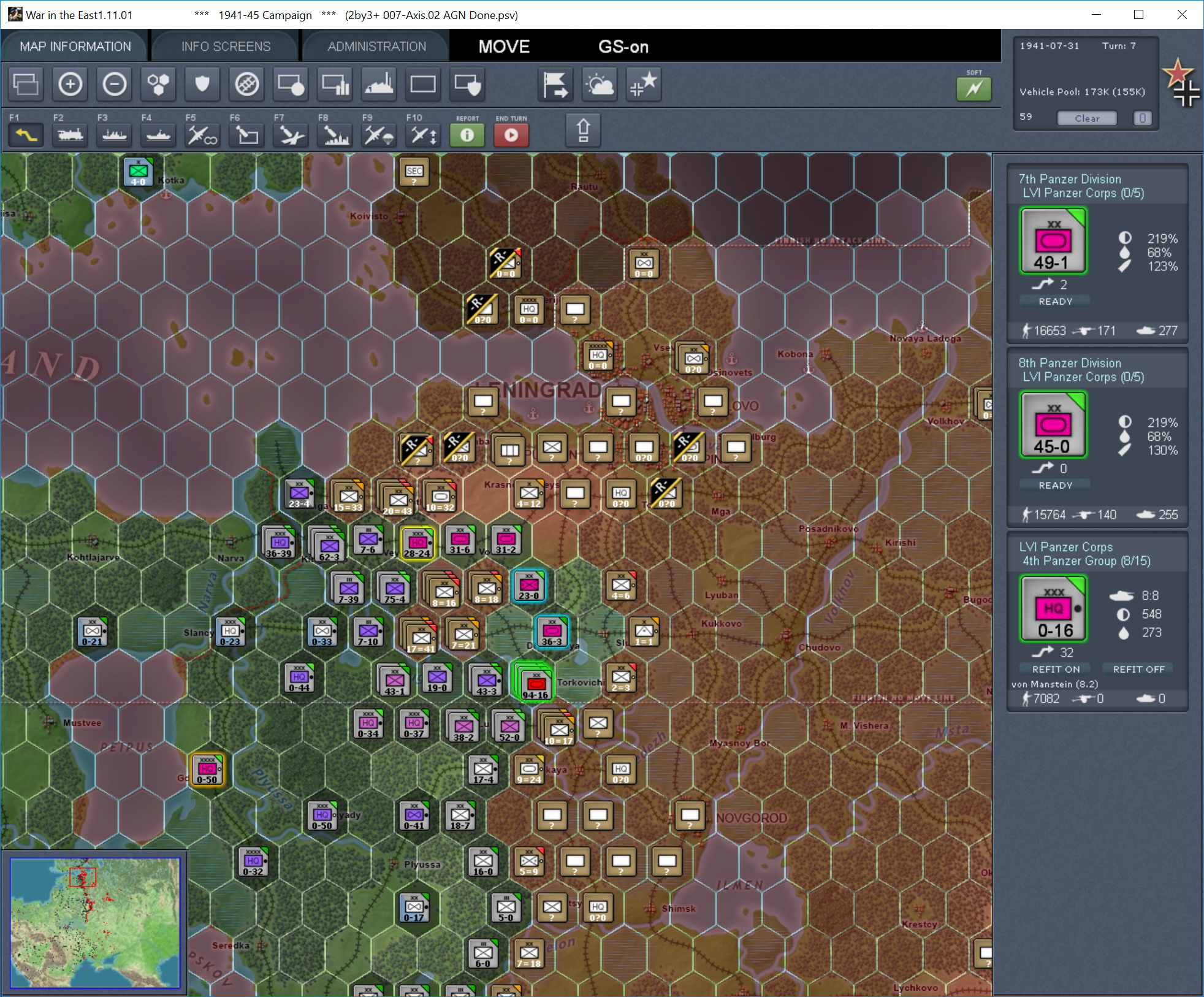This screenshot has height=997, width=1204.
Task: Click the Clear button
Action: [x=1087, y=118]
